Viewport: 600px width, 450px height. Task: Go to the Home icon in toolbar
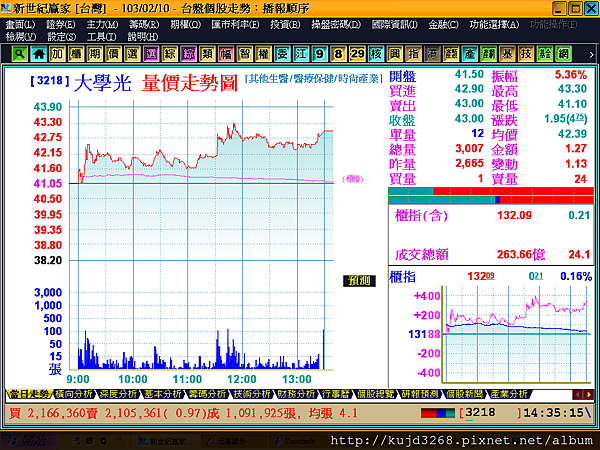click(x=38, y=54)
